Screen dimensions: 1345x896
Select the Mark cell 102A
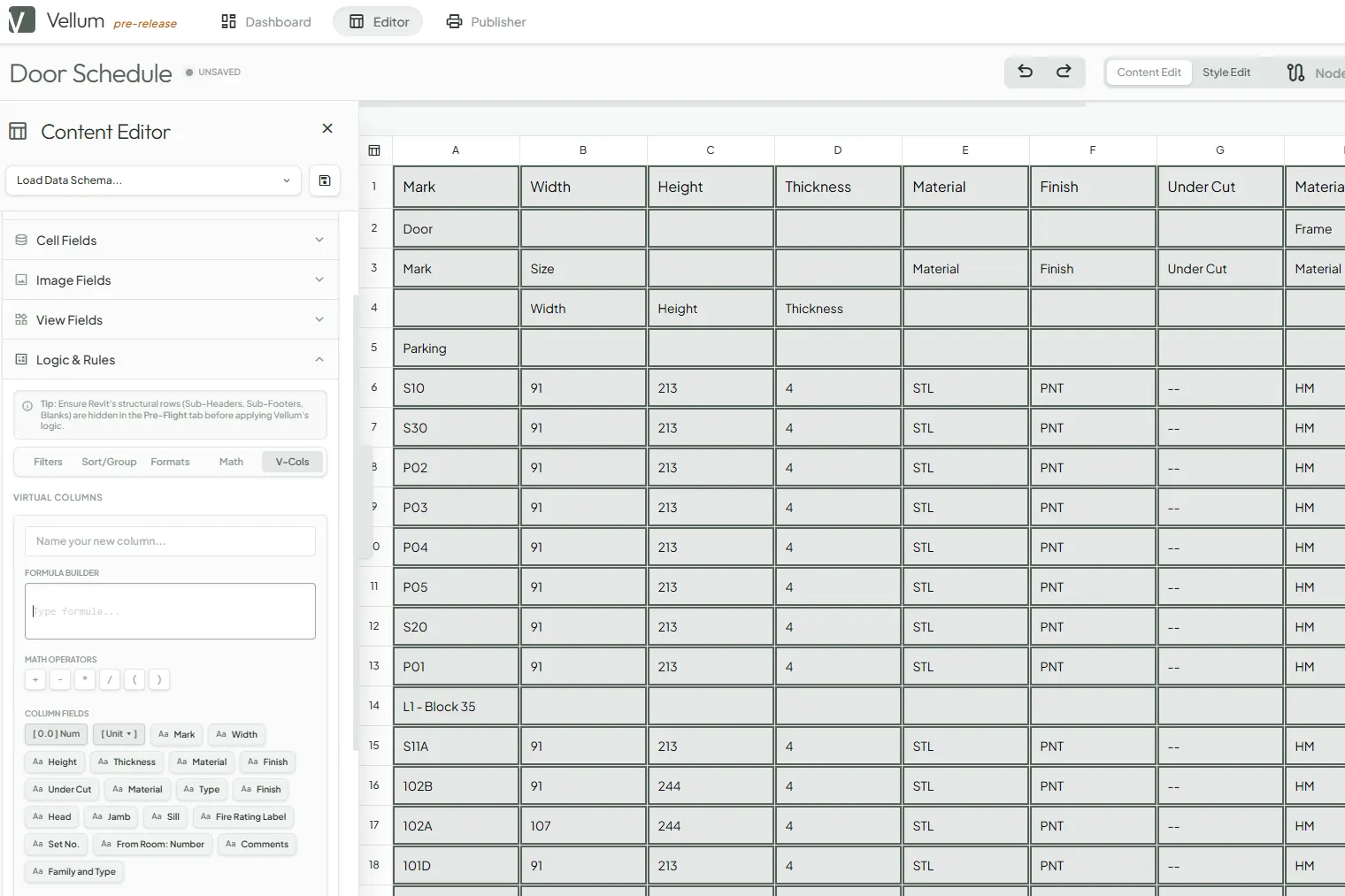pos(456,826)
